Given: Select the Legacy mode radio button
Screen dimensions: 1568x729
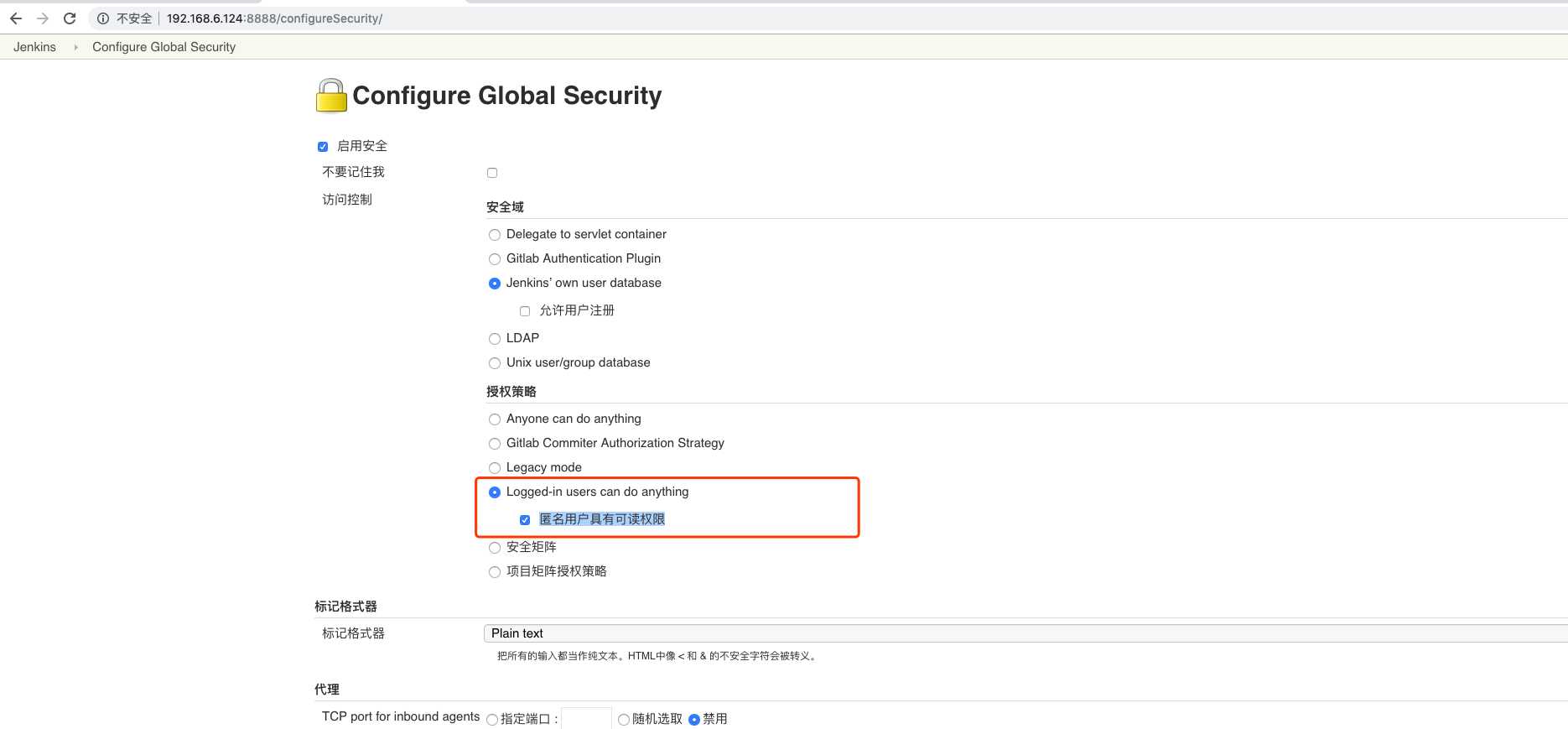Looking at the screenshot, I should pos(495,468).
